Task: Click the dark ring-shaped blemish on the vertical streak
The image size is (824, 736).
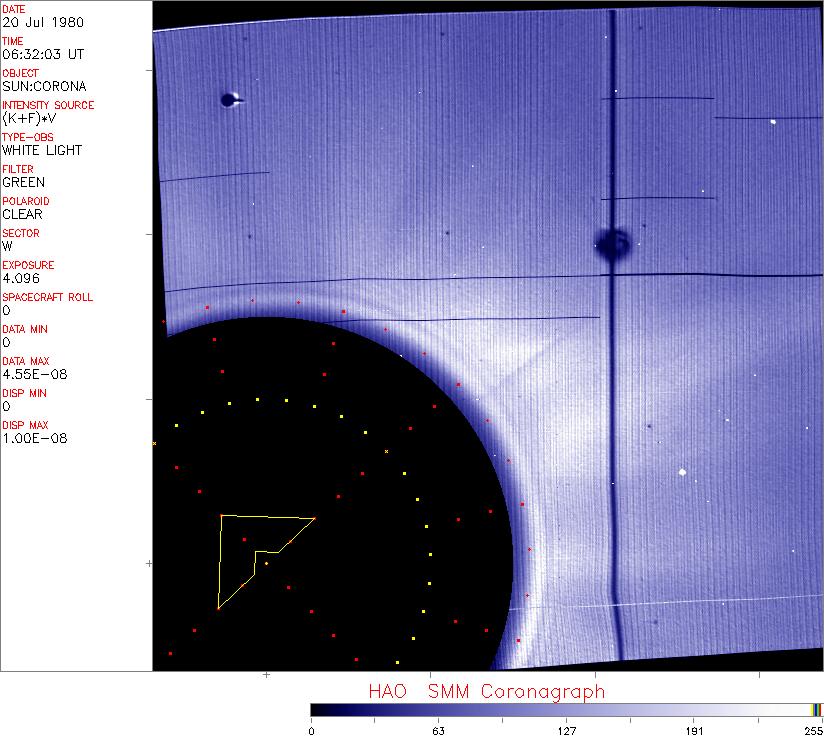Action: click(612, 242)
